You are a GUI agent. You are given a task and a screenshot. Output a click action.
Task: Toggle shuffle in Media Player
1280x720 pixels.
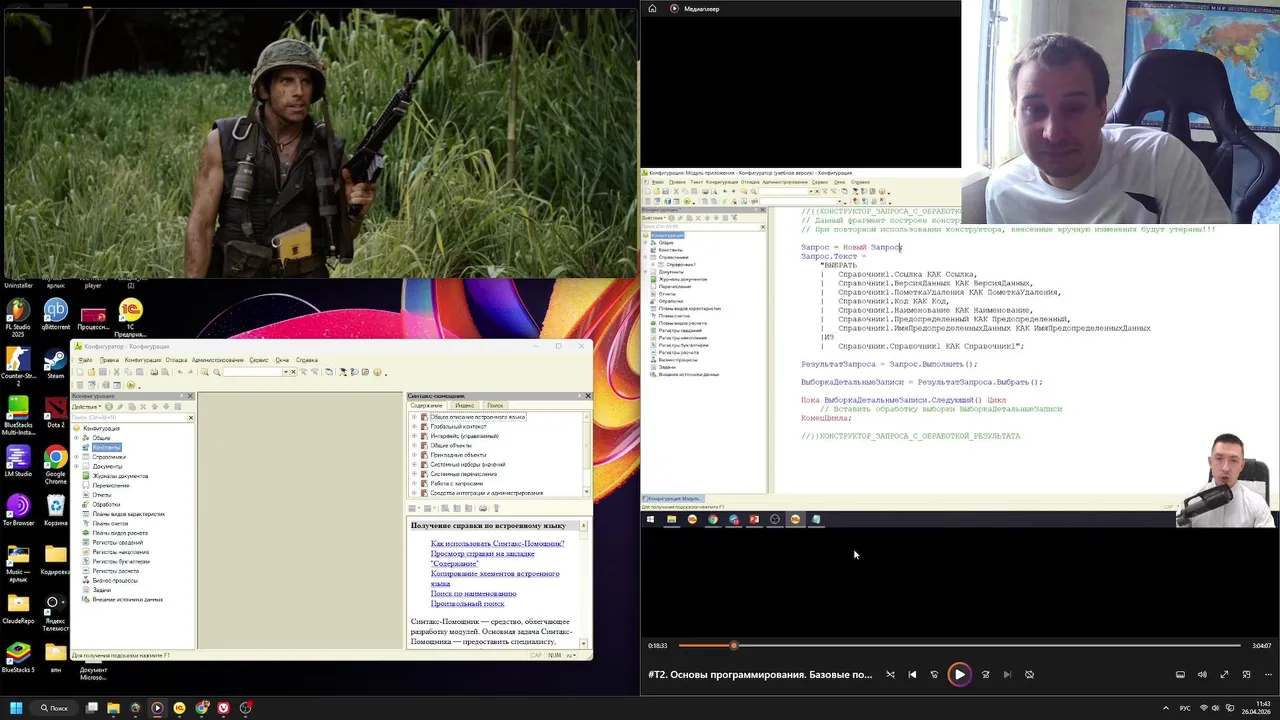(x=890, y=674)
